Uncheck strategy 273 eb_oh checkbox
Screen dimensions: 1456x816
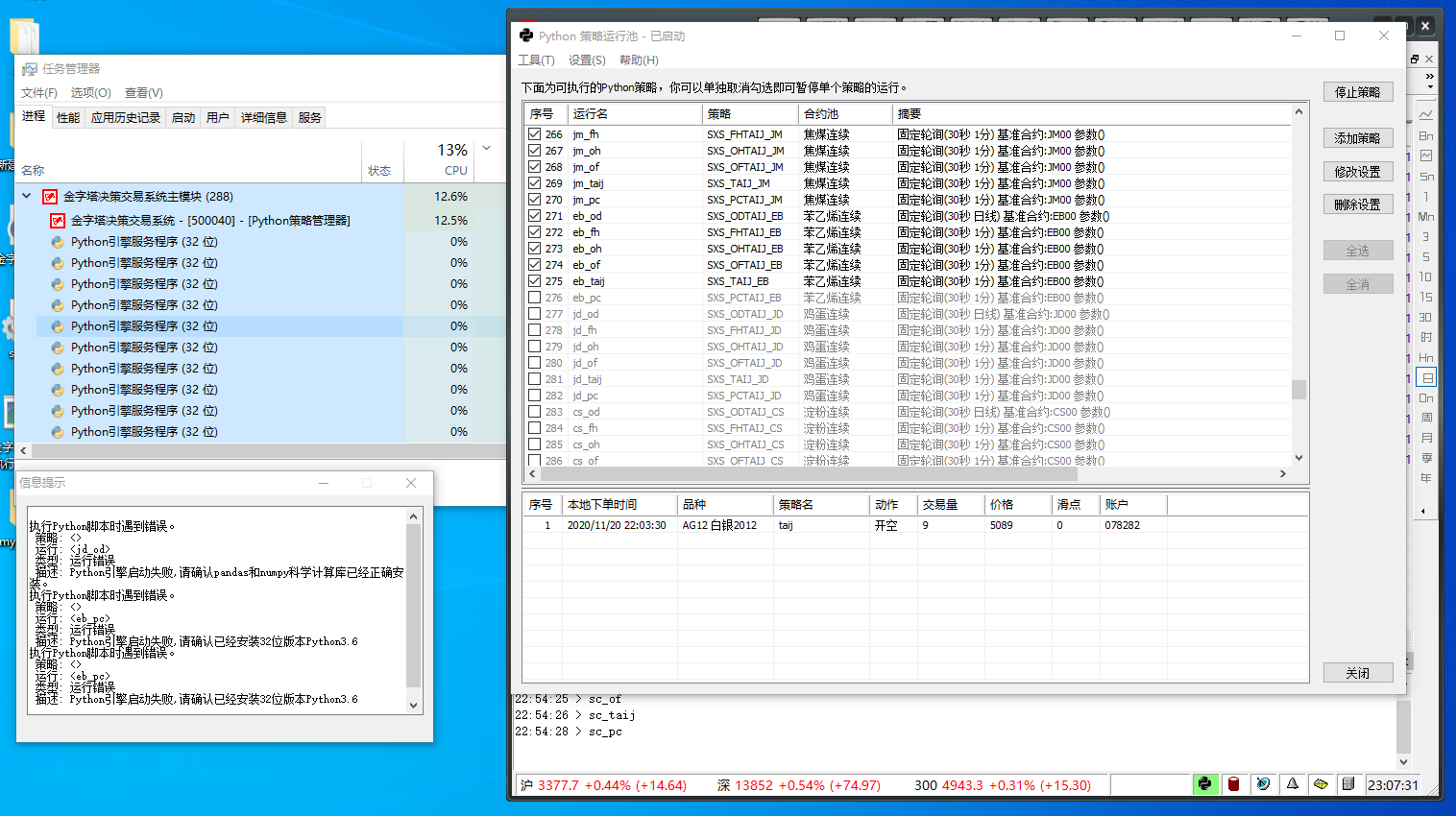534,249
